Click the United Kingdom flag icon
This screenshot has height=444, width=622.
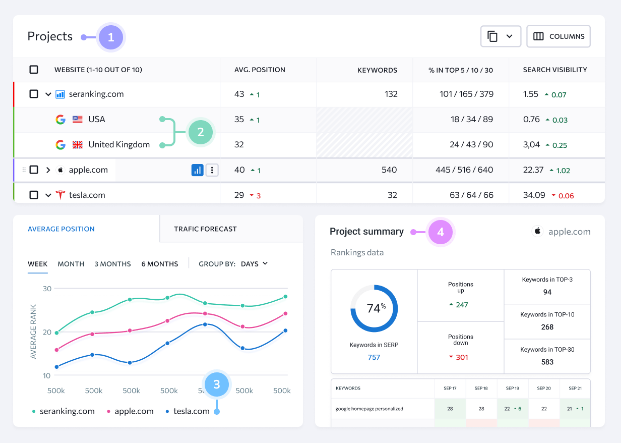(77, 145)
